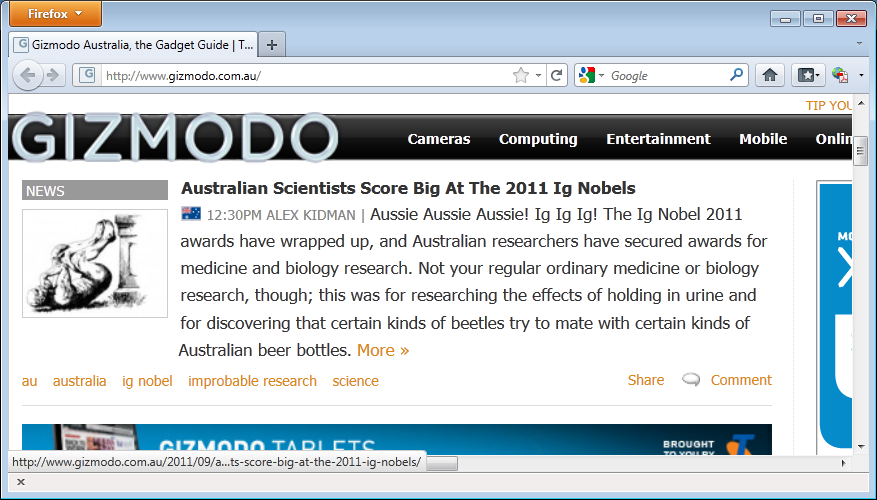Open the Ig Nobels article headline link
877x500 pixels.
pyautogui.click(x=408, y=188)
